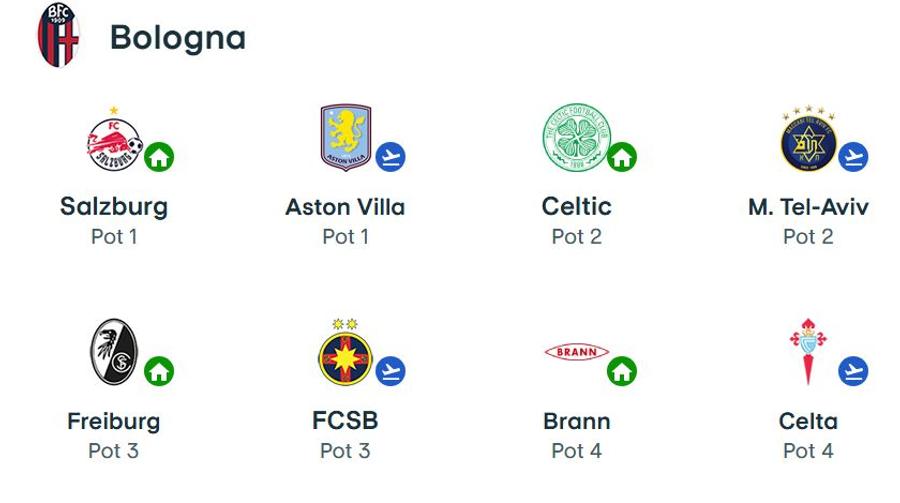Click away plane icon beside Aston Villa

pos(390,157)
